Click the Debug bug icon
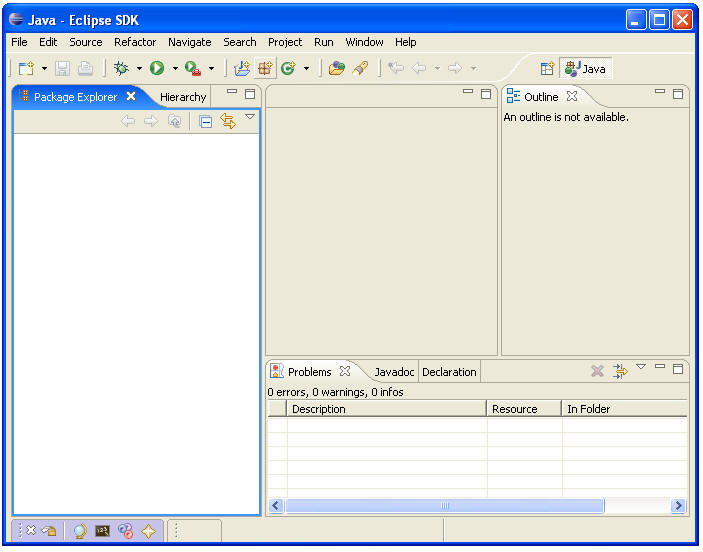 click(x=121, y=68)
